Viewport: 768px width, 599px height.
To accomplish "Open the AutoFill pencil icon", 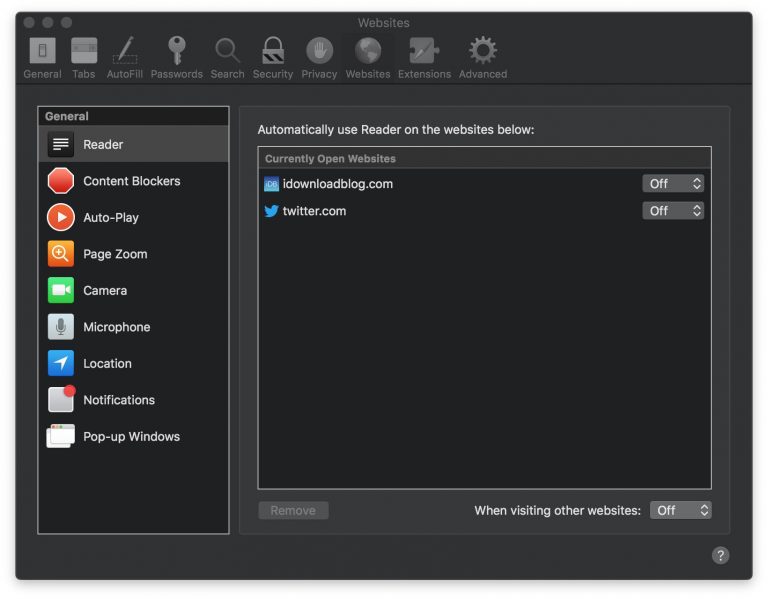I will click(x=125, y=50).
